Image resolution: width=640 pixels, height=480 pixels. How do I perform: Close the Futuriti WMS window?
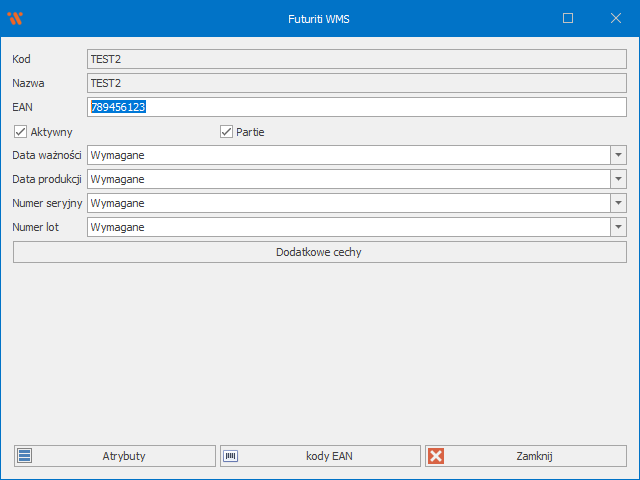pos(616,18)
